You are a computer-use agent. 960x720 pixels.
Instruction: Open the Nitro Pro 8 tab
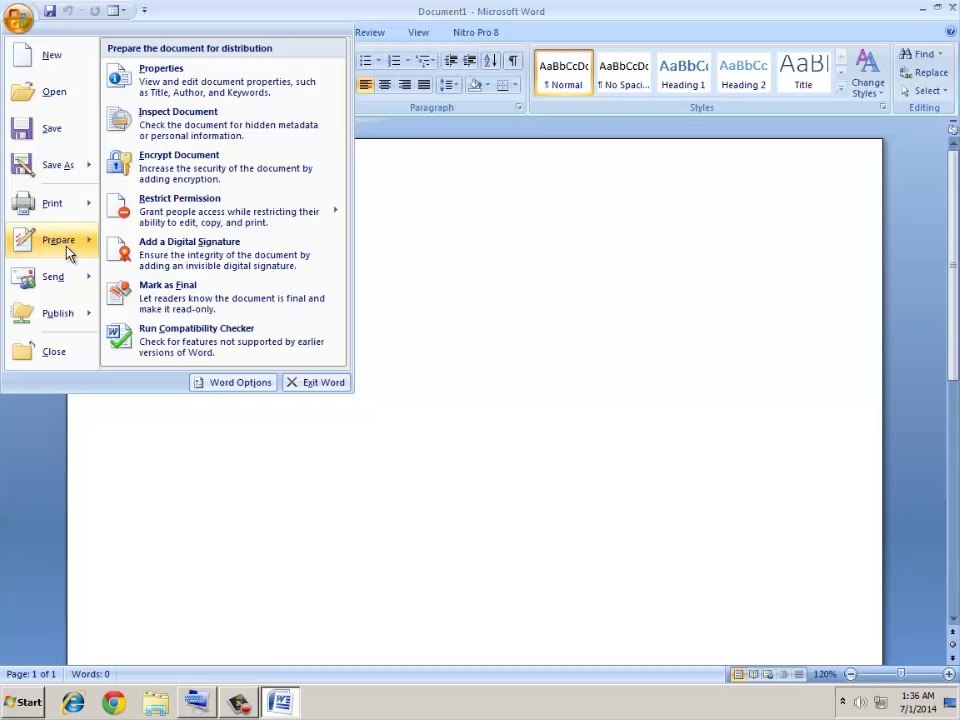(476, 32)
